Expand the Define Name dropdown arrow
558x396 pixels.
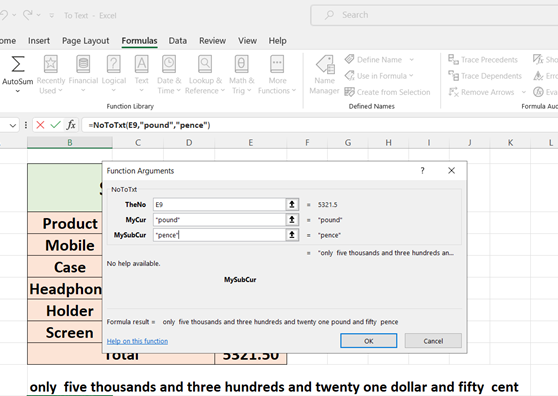tap(412, 60)
